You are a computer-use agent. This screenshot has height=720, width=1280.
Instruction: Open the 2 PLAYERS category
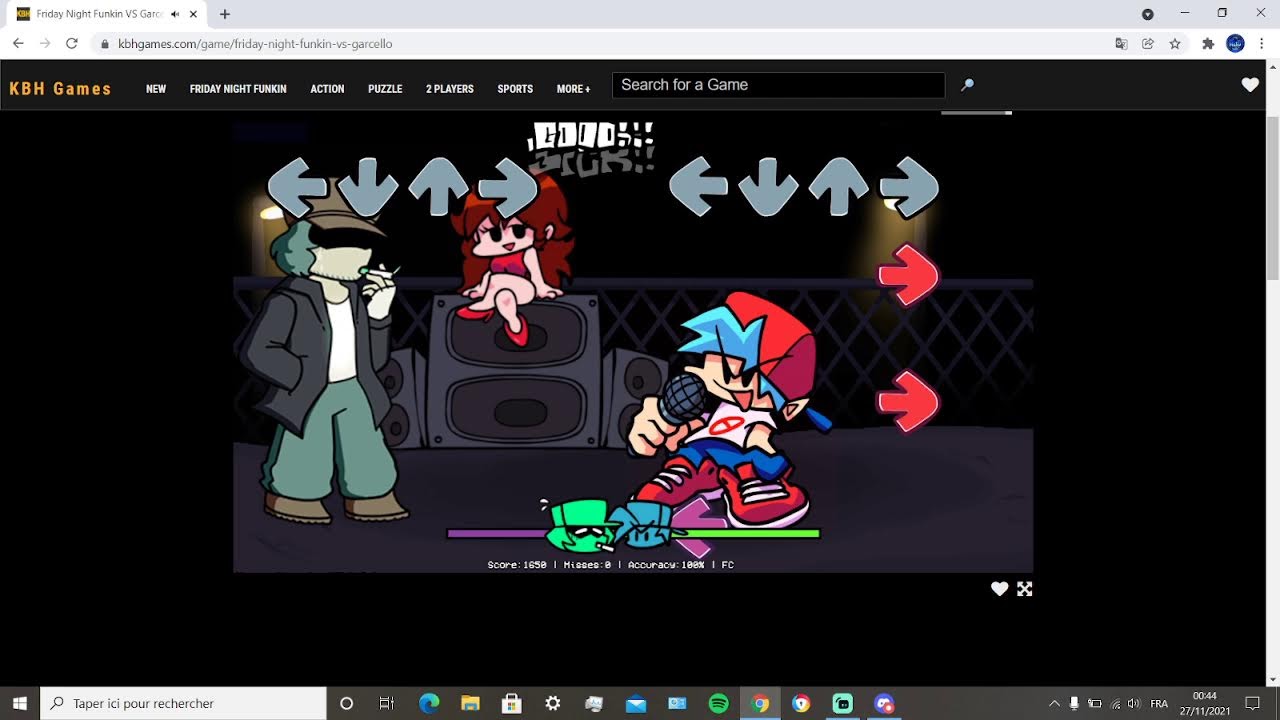(x=450, y=89)
